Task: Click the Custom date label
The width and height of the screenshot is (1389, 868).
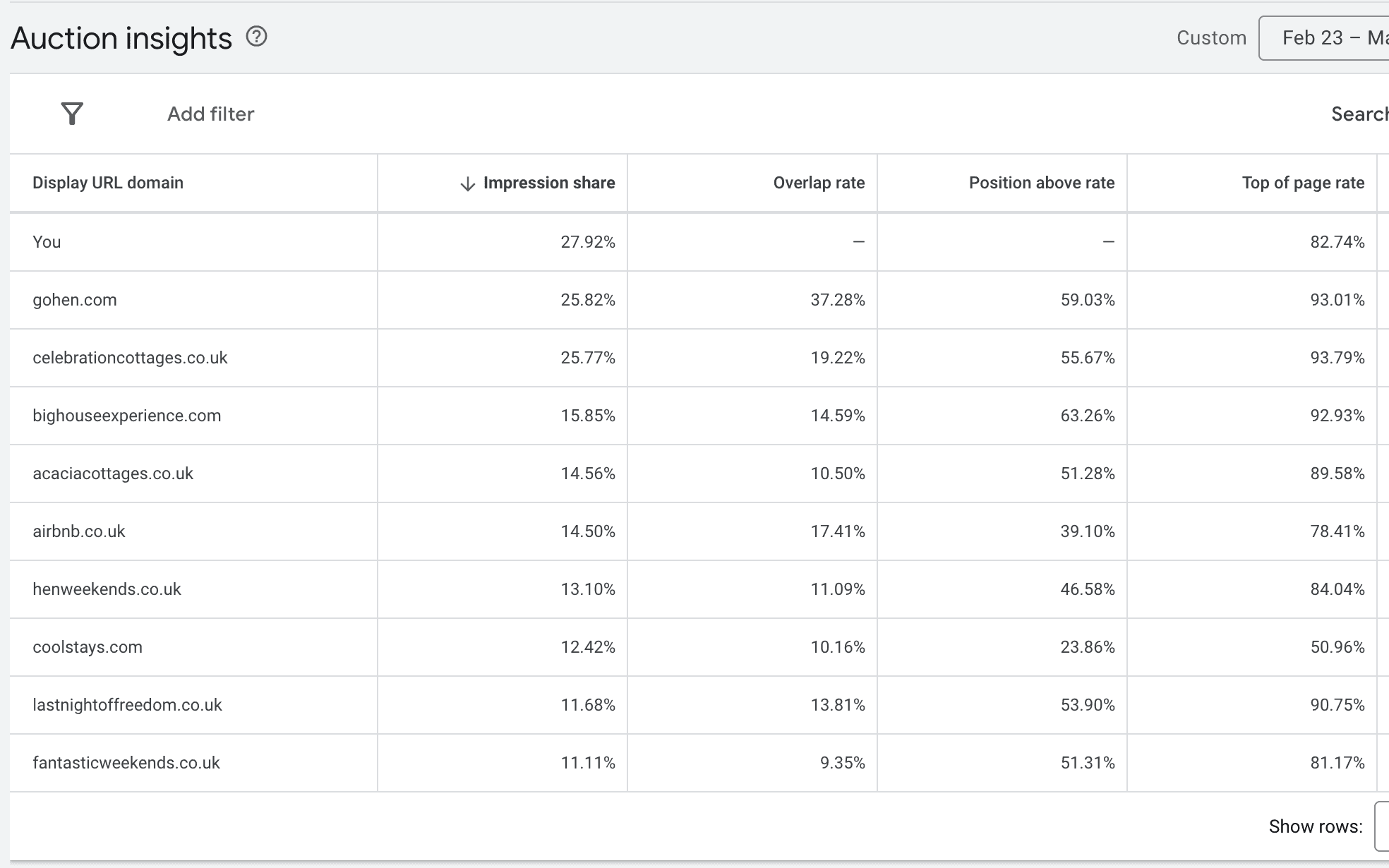Action: 1210,37
